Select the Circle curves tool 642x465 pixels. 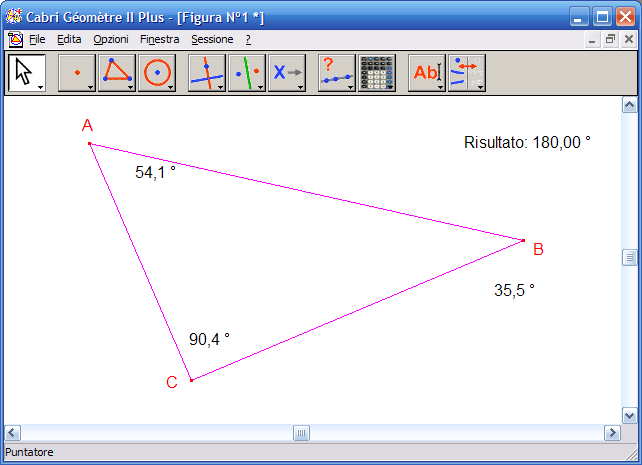click(x=157, y=72)
